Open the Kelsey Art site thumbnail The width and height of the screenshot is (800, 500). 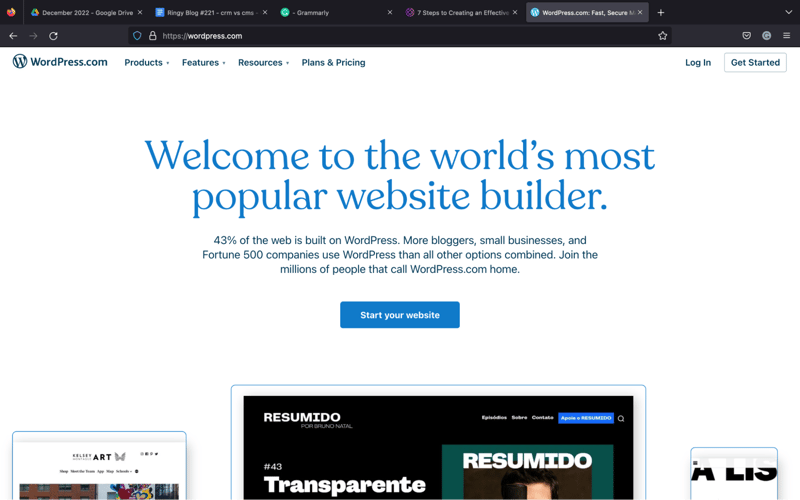(x=99, y=466)
